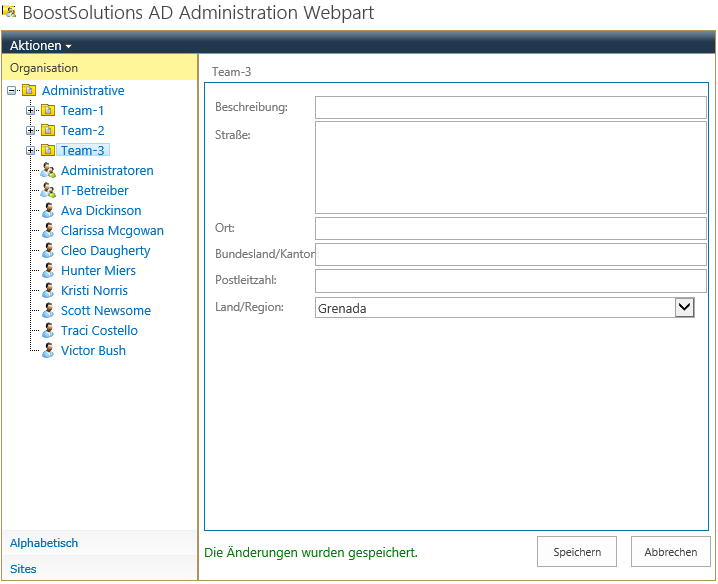Click the Team-2 folder icon
This screenshot has height=584, width=718.
(48, 131)
